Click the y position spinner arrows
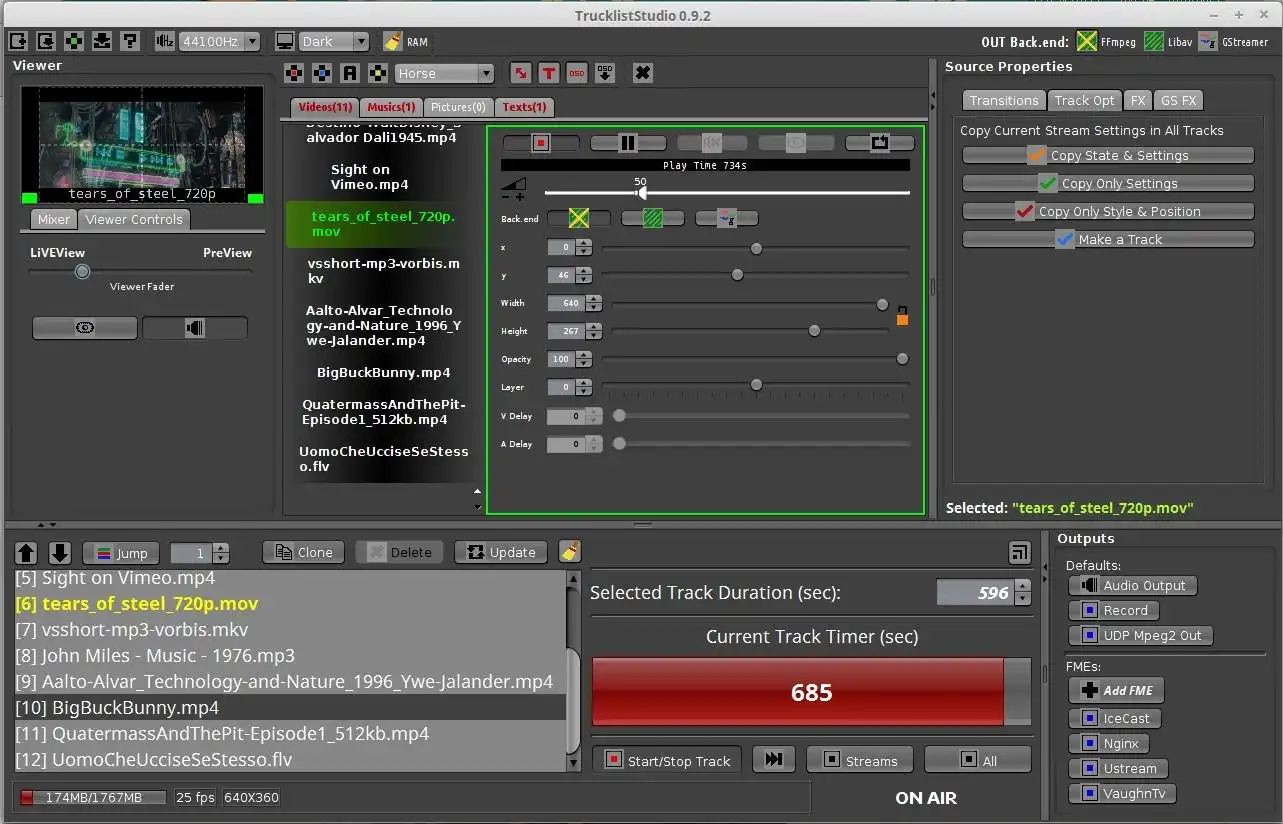Screen dimensions: 1283x824 pyautogui.click(x=584, y=275)
